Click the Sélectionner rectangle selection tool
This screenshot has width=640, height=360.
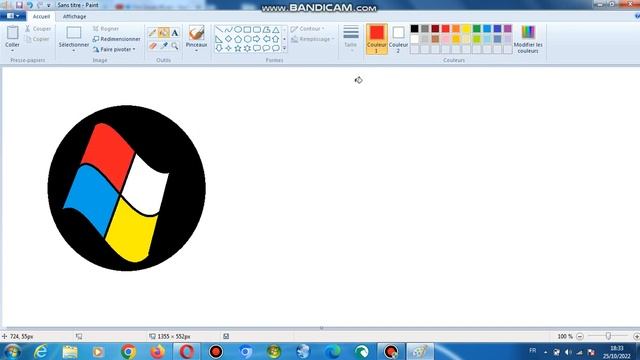(x=74, y=33)
